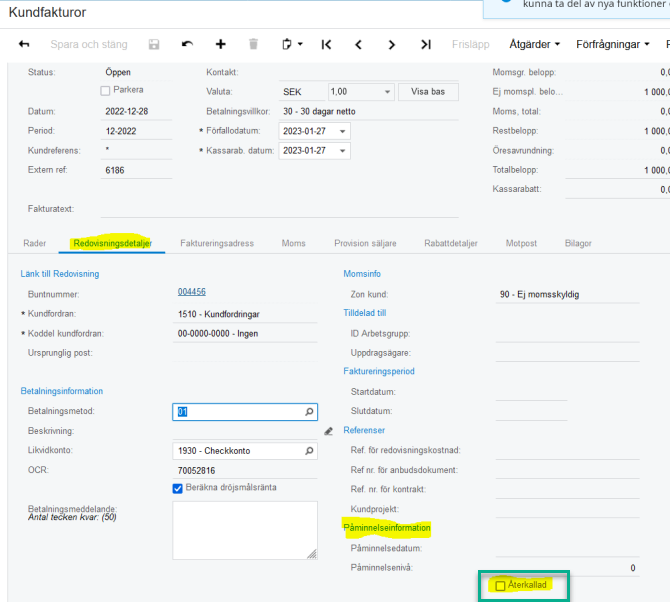Click the Betalningsmeddelande text area
This screenshot has width=670, height=602.
click(x=245, y=530)
